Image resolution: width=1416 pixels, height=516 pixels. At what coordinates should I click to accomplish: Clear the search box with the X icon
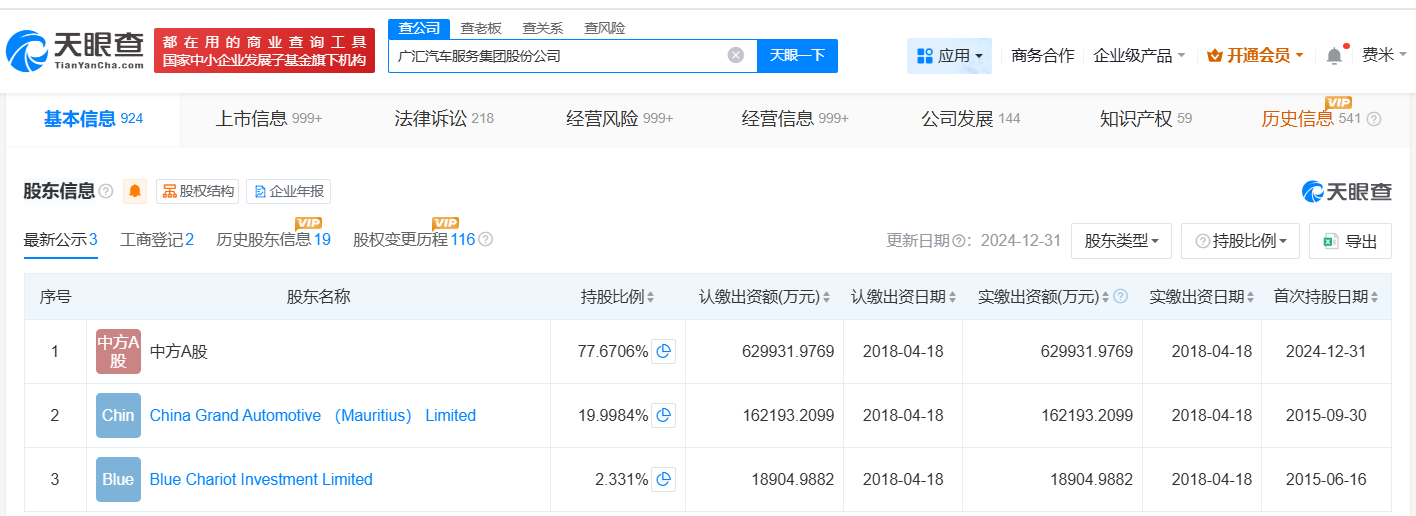pyautogui.click(x=736, y=56)
